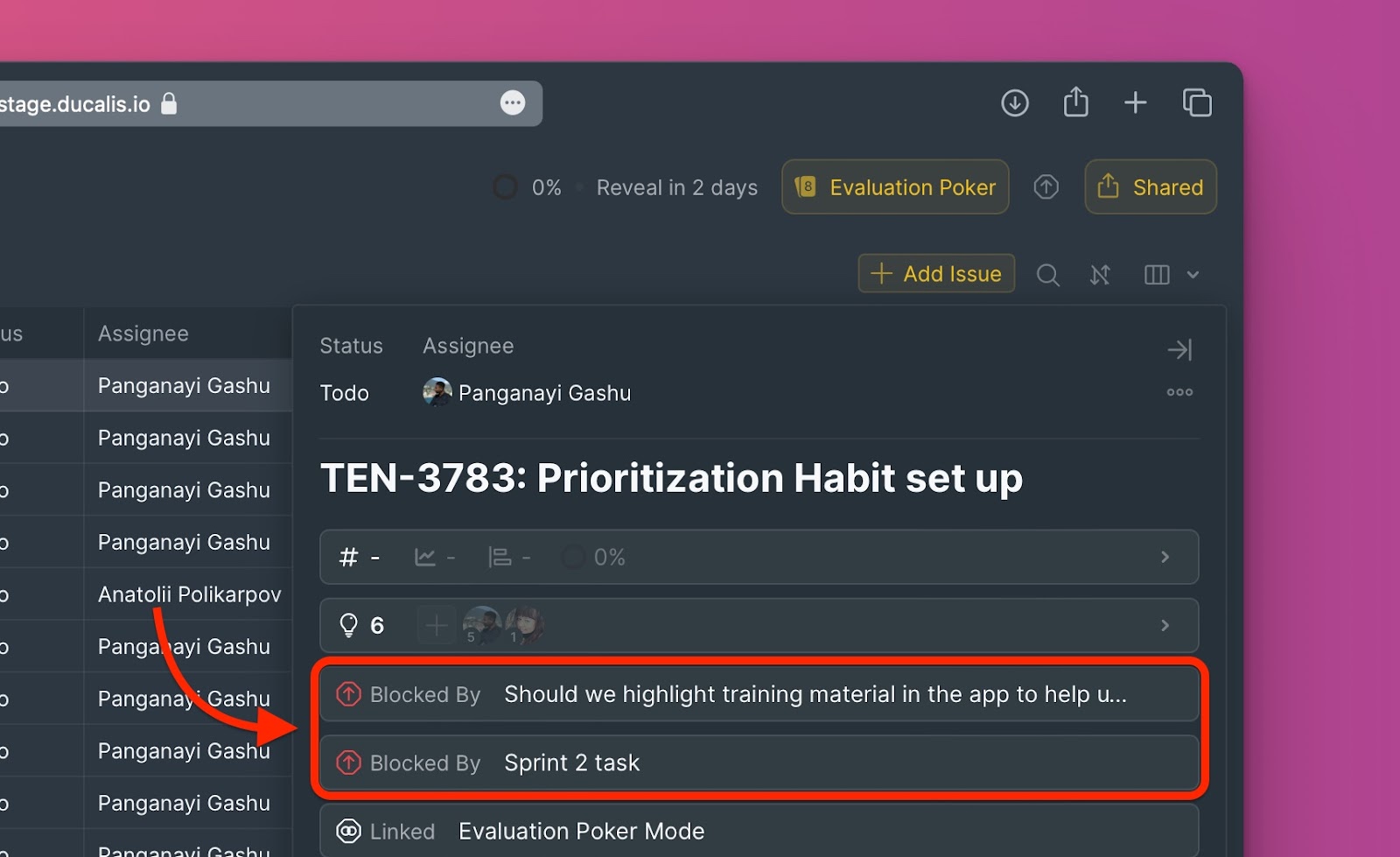Viewport: 1400px width, 857px height.
Task: Select the Anatolii Polikarpov assignee row
Action: 189,594
